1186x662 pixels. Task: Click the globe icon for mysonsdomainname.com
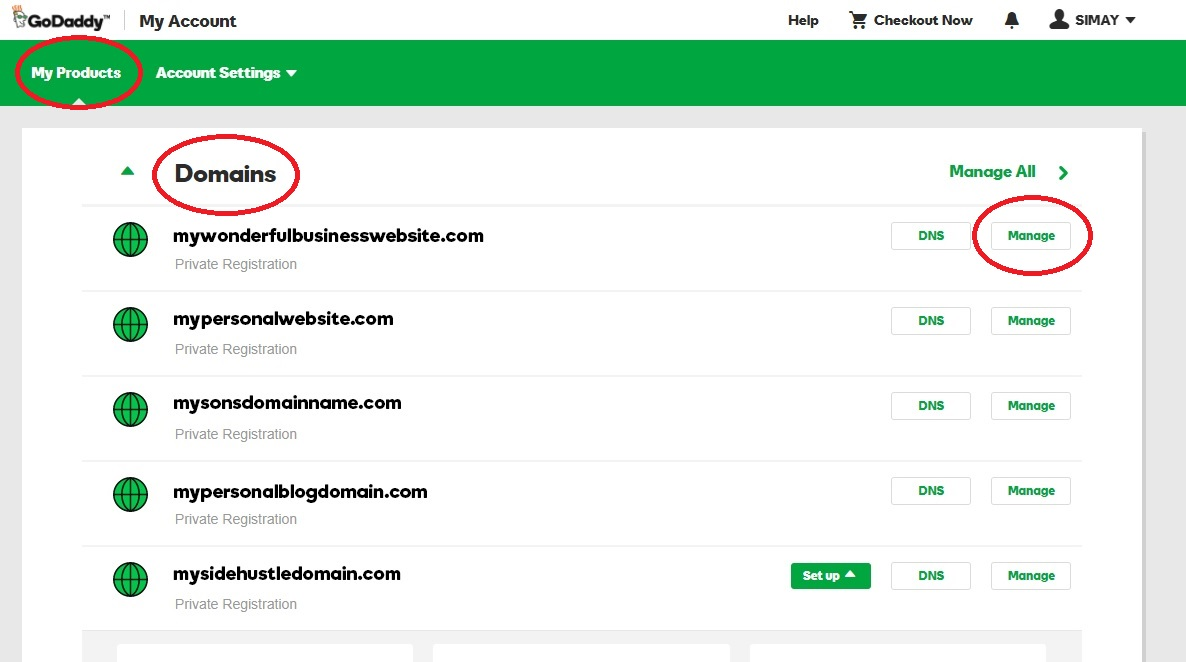(130, 409)
